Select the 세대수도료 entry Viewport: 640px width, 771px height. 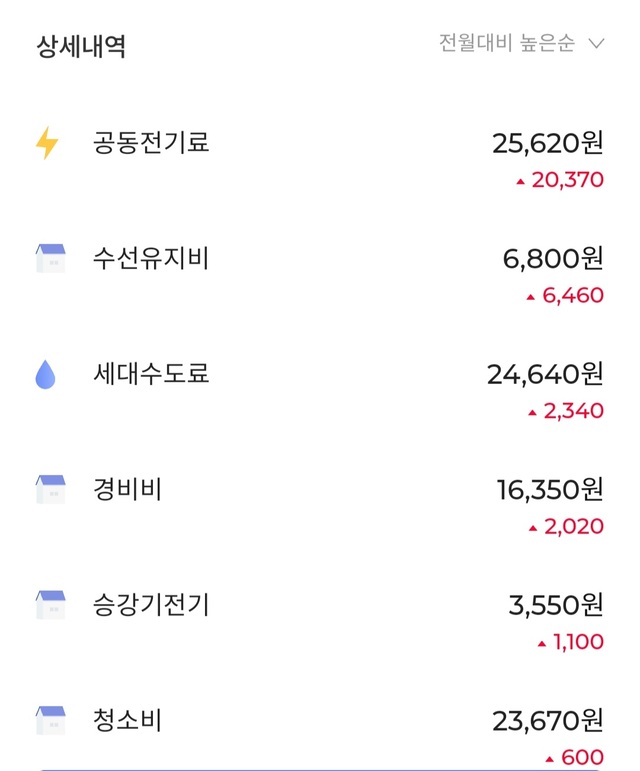151,375
